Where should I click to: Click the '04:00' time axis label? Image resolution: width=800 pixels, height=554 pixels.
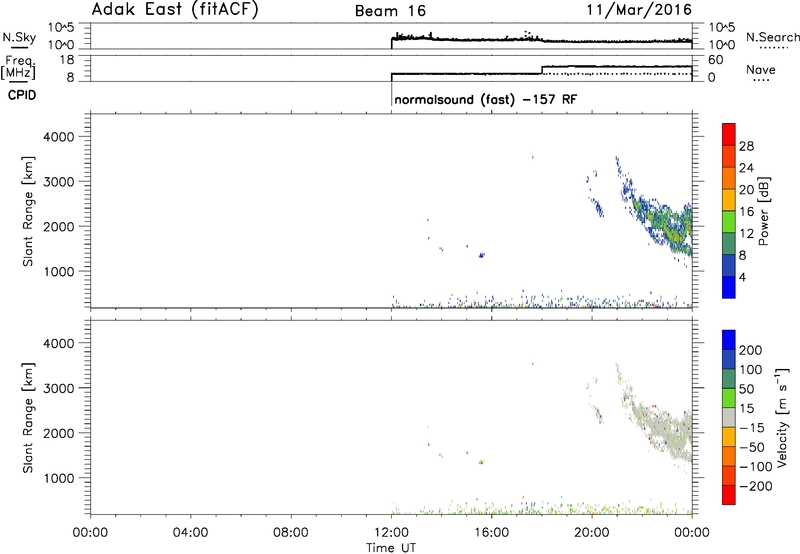click(x=191, y=533)
